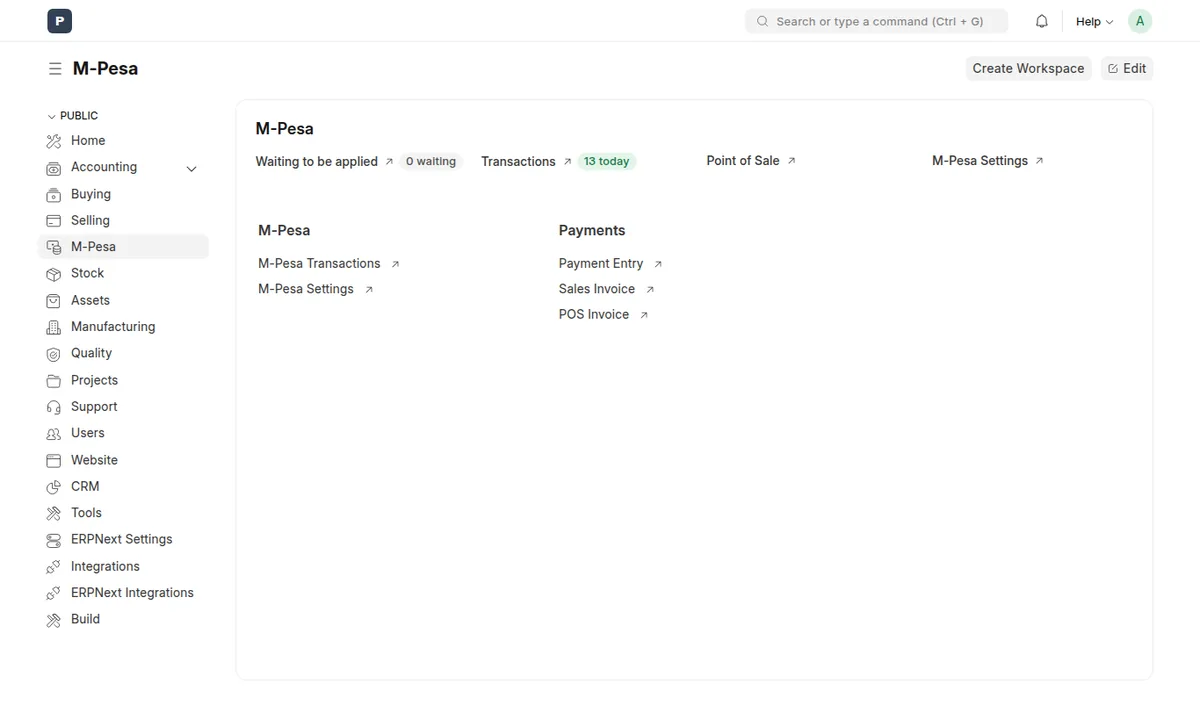
Task: Click the Home sidebar icon
Action: click(54, 141)
